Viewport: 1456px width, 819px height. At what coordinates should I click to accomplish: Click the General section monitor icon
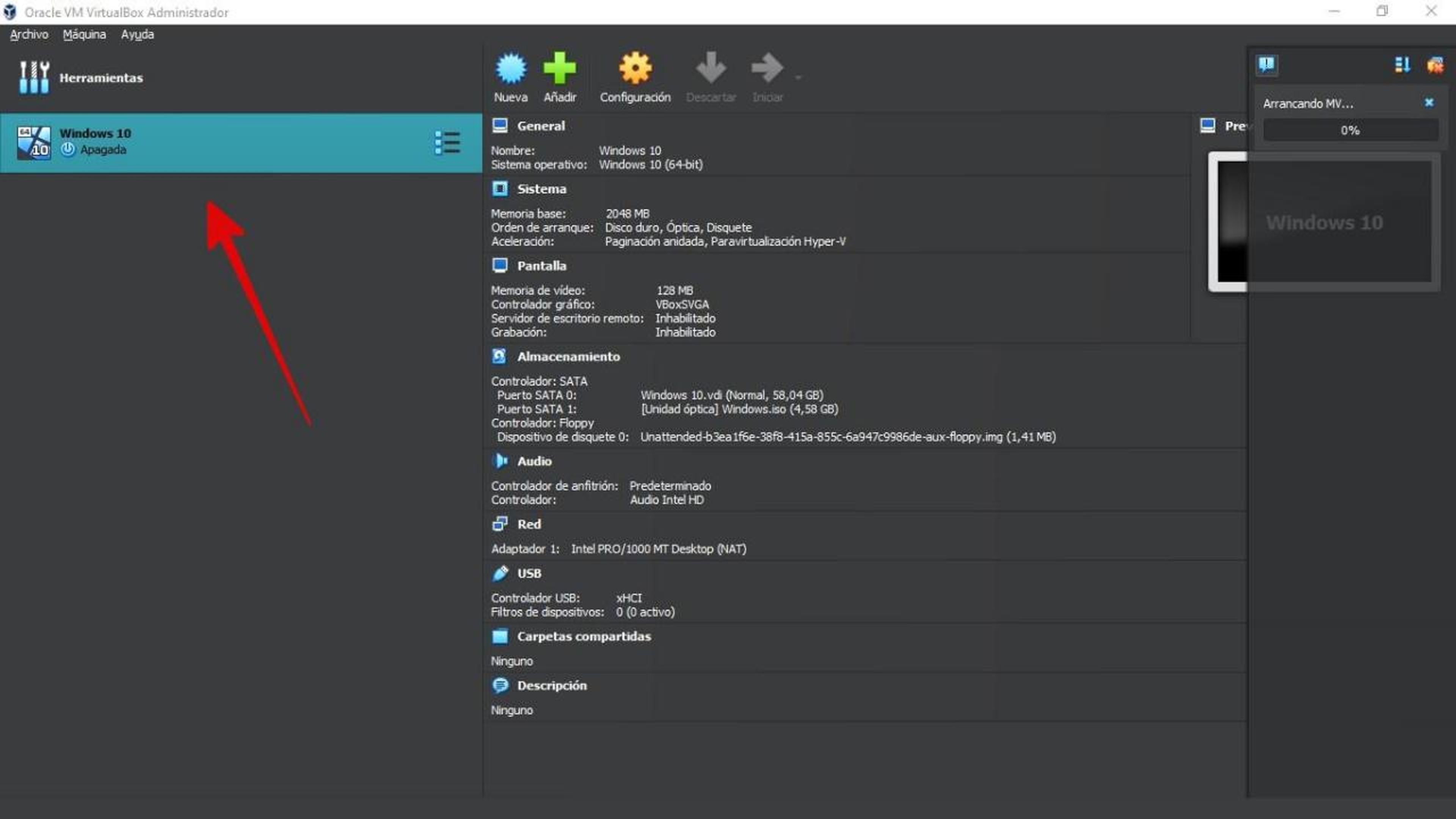pyautogui.click(x=500, y=126)
